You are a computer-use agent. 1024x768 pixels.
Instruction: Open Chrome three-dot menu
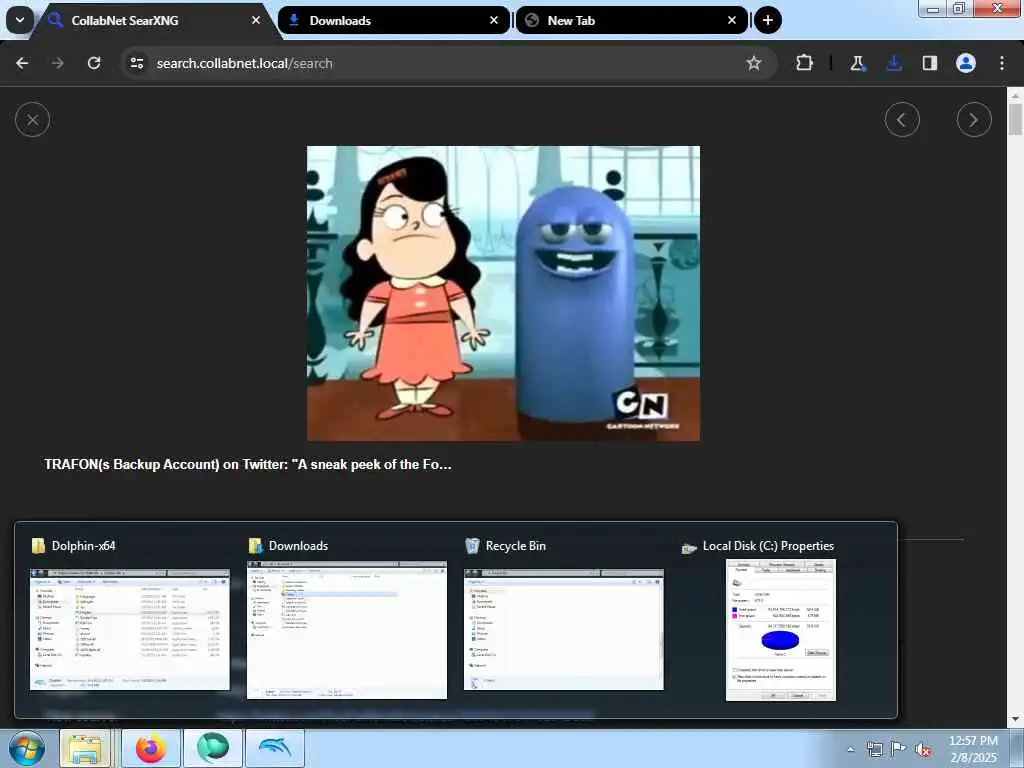click(1002, 63)
